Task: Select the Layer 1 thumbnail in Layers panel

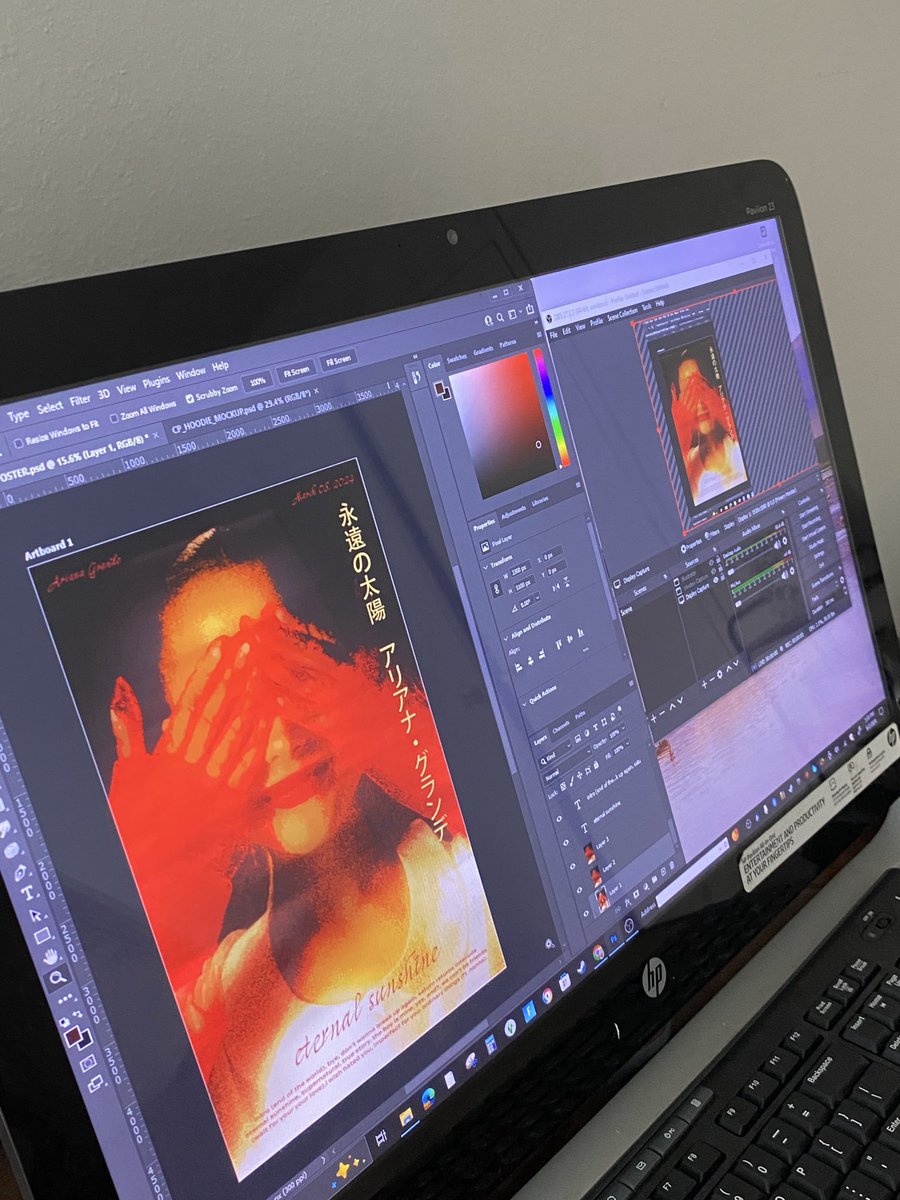Action: pyautogui.click(x=603, y=898)
